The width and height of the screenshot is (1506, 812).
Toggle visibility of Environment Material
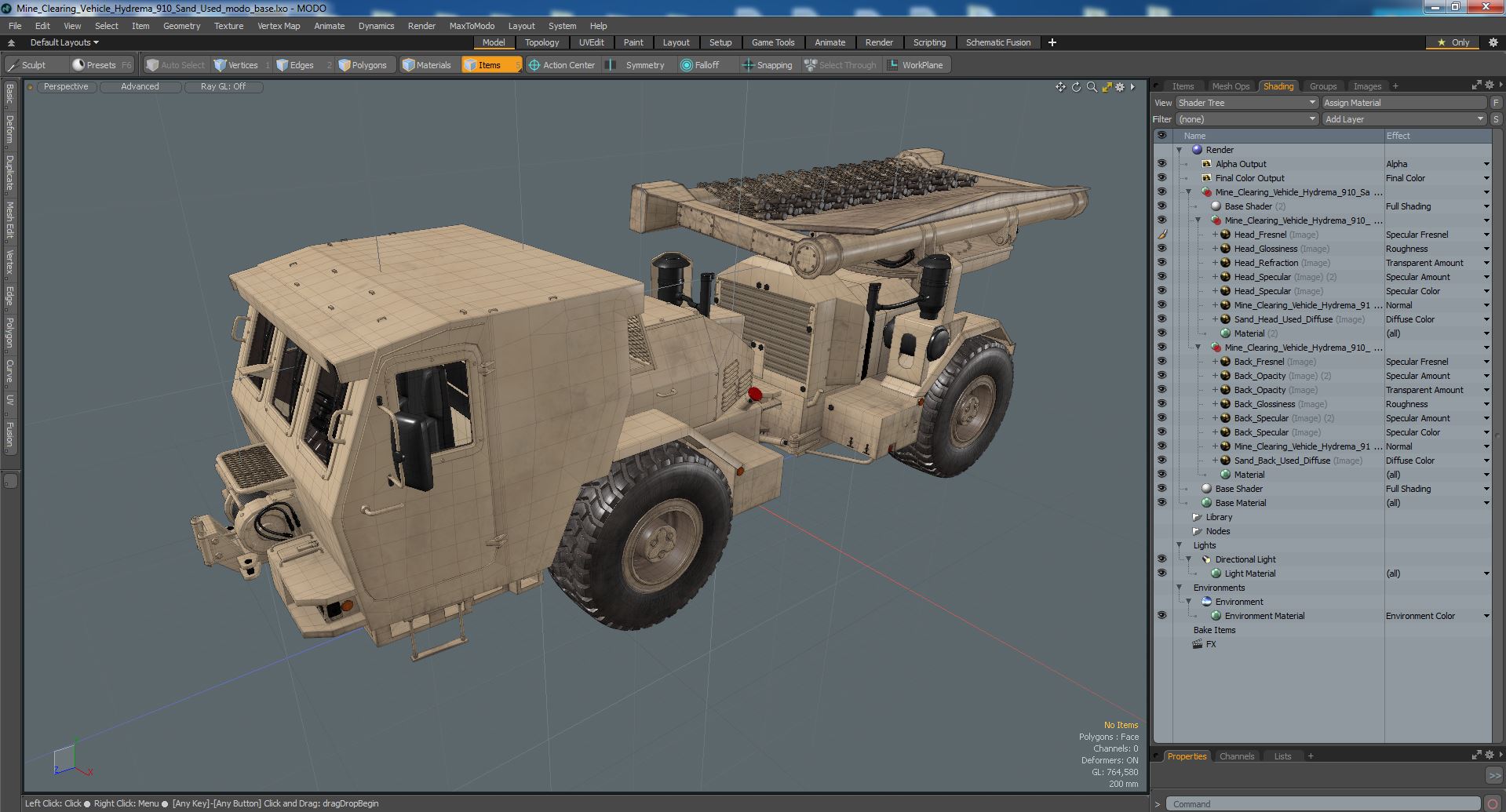(x=1161, y=616)
